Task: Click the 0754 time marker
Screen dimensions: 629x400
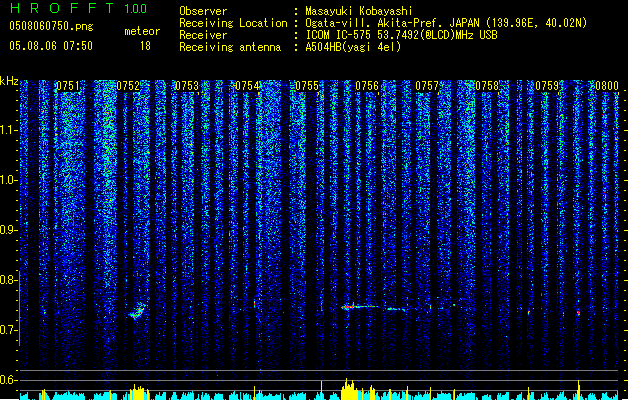Action: (x=247, y=86)
